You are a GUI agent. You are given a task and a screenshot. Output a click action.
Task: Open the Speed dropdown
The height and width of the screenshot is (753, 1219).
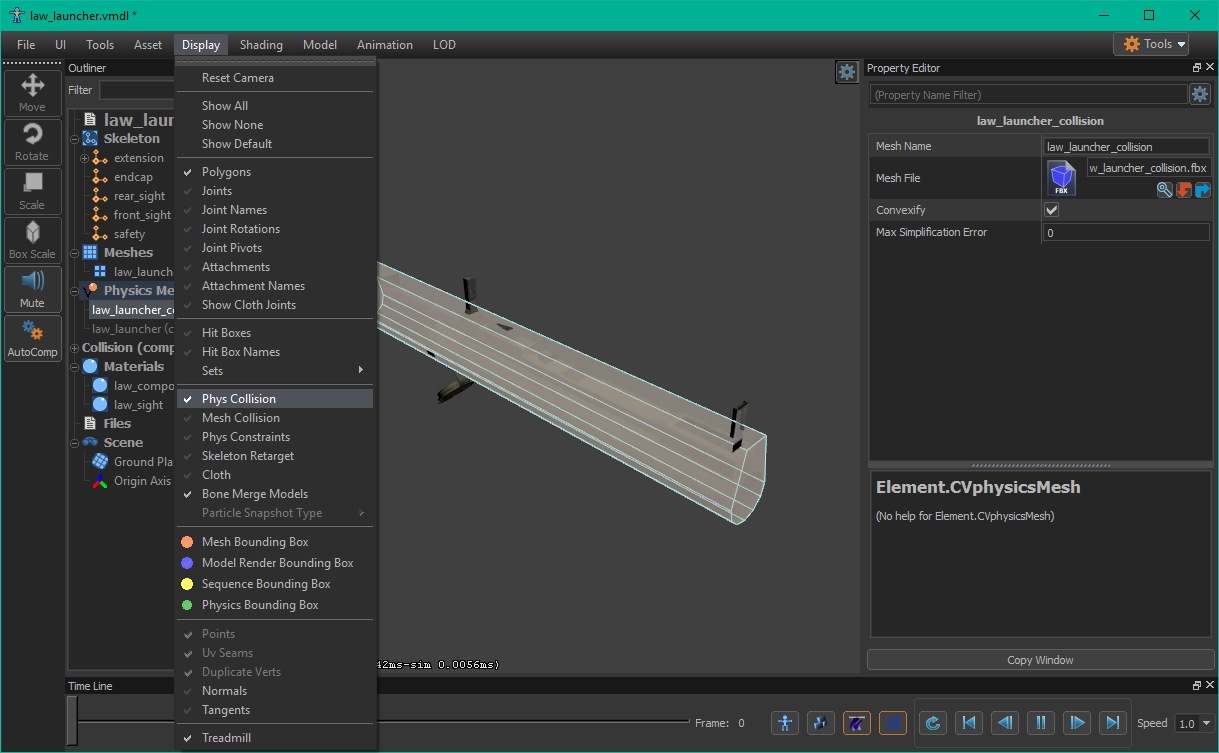click(1195, 723)
